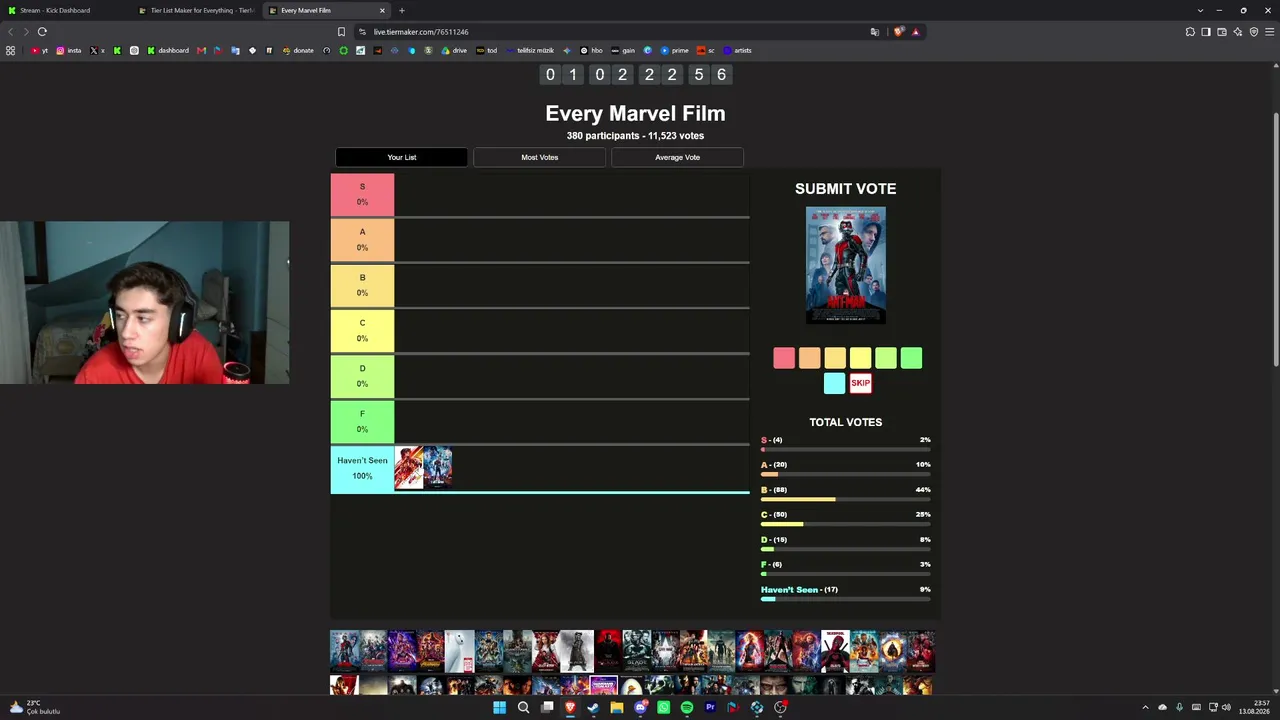Open the taskbar clock and date
1280x720 pixels.
1254,707
